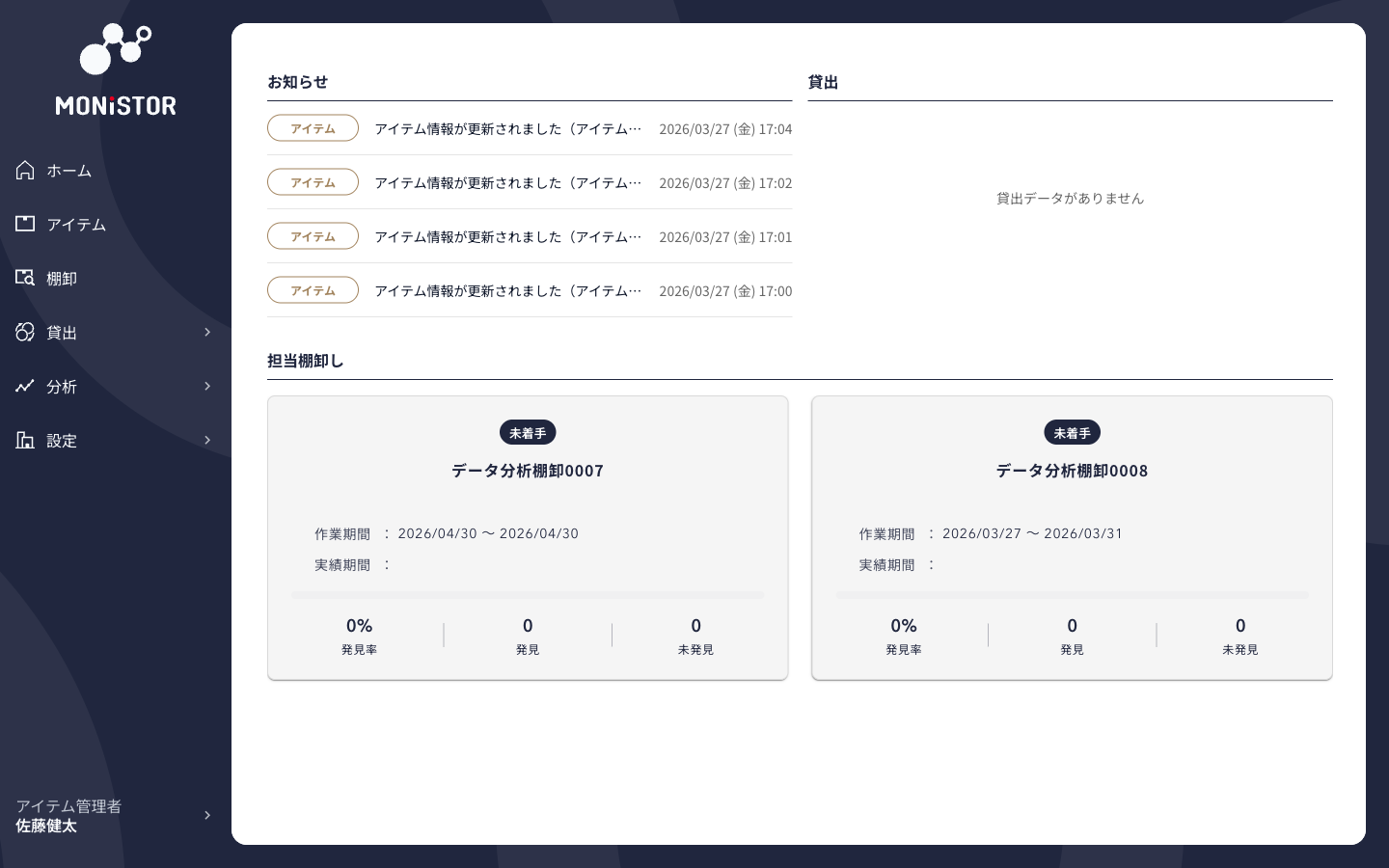
Task: Click progress bar in データ分析棚卸0007 card
Action: (x=528, y=595)
